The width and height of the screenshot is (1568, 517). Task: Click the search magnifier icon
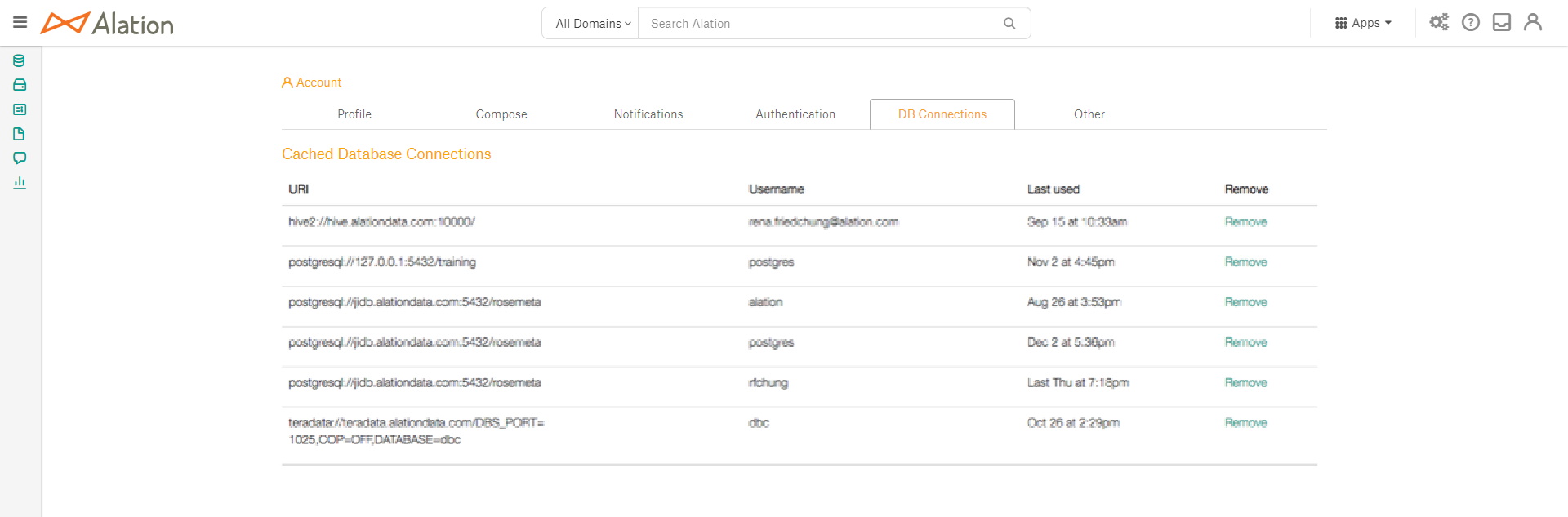point(1009,24)
